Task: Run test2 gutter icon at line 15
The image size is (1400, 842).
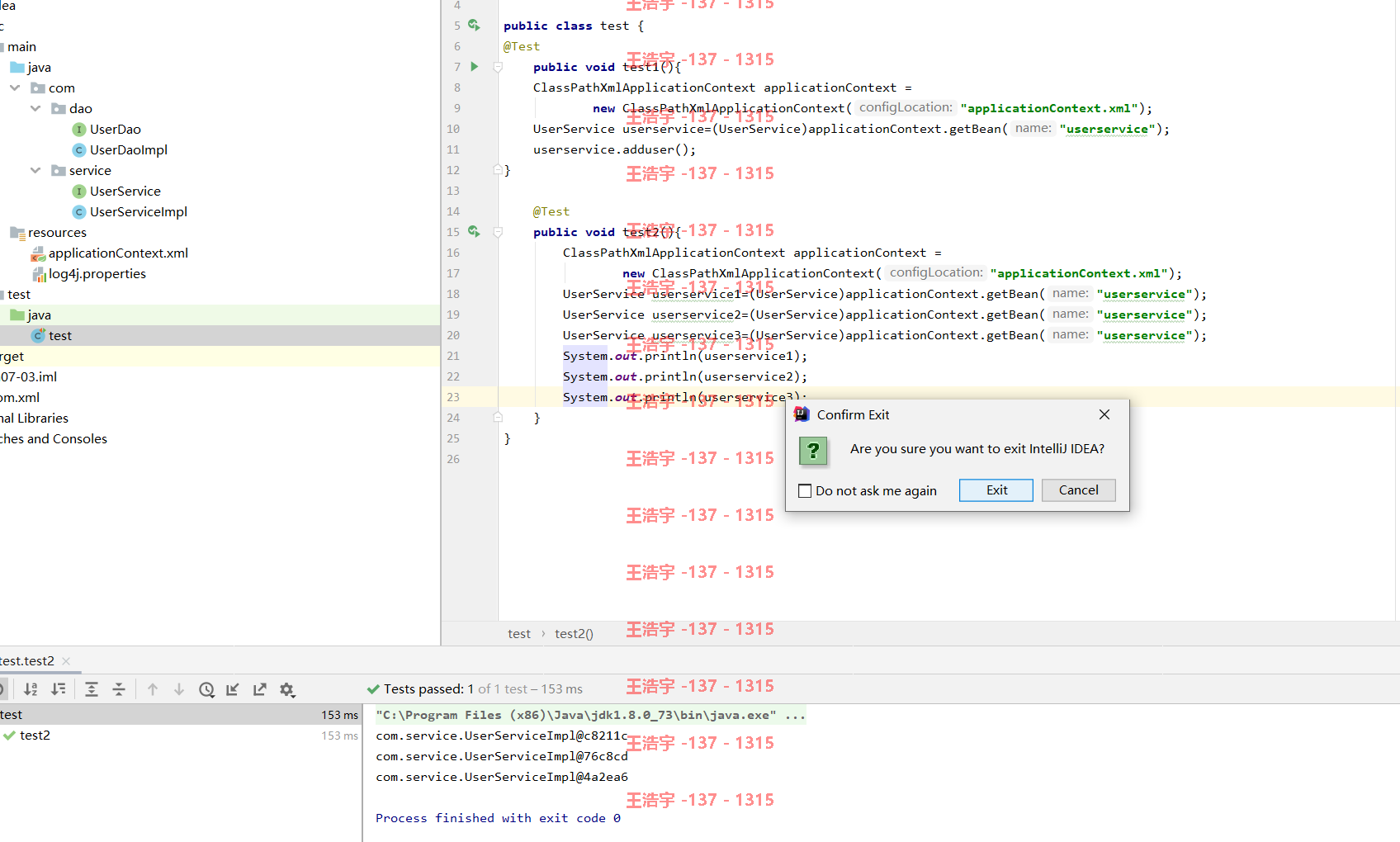Action: tap(474, 232)
